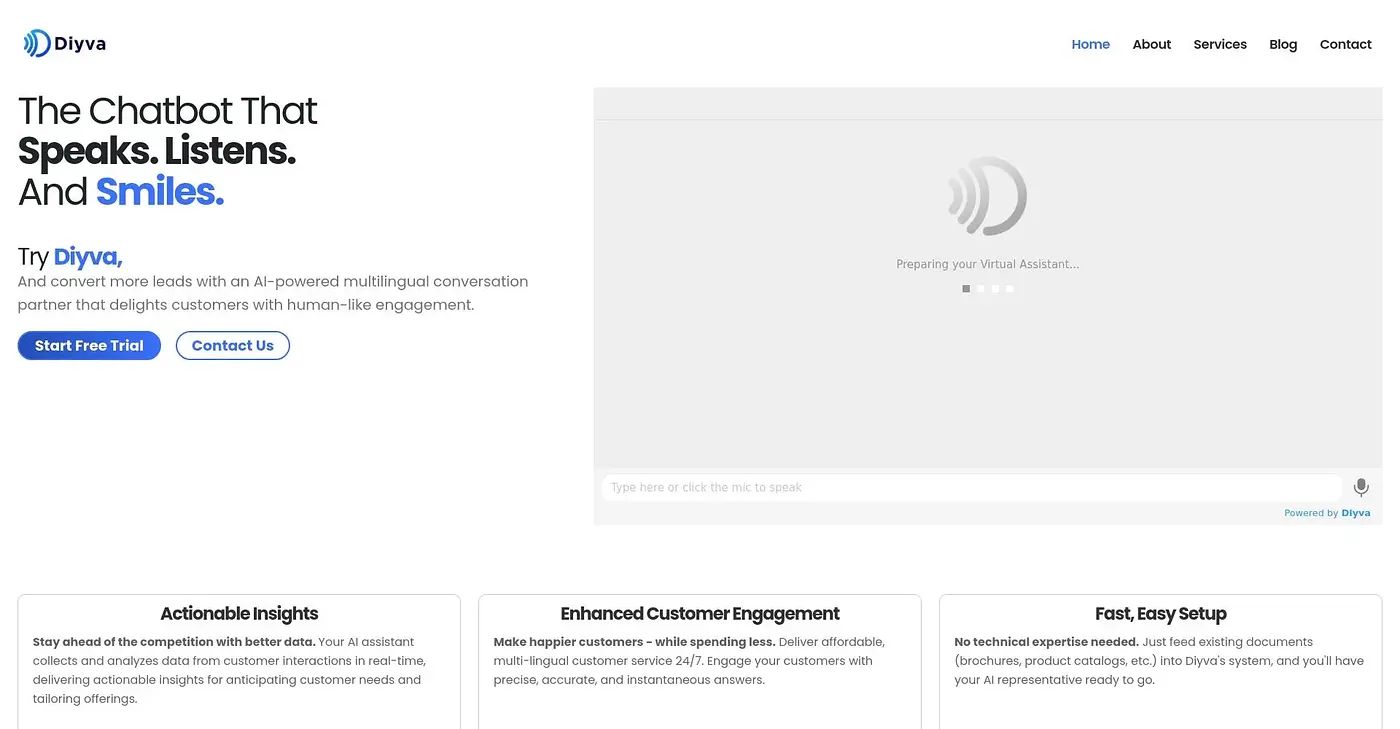Click the 'Actionable Insights' card heading
This screenshot has height=729, width=1400.
click(239, 614)
